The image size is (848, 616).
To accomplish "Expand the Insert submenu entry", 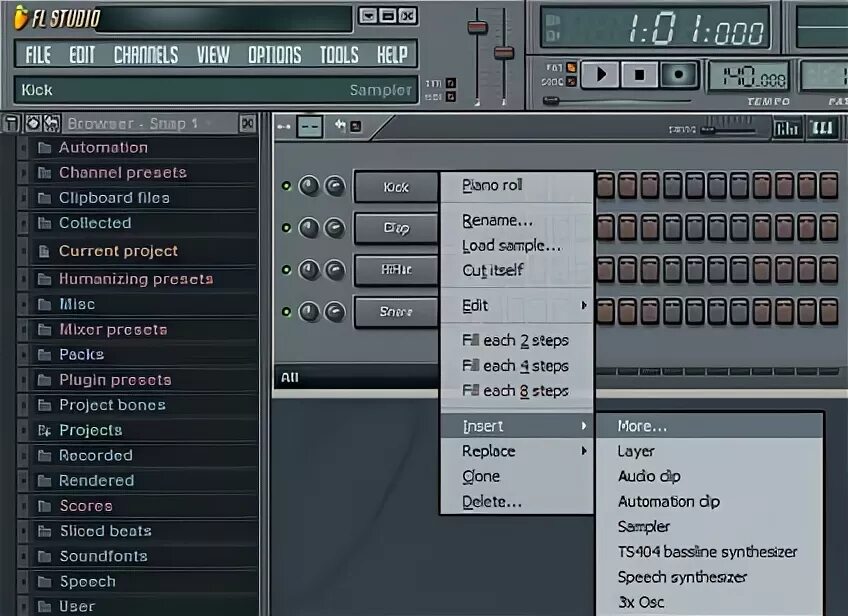I will 517,426.
